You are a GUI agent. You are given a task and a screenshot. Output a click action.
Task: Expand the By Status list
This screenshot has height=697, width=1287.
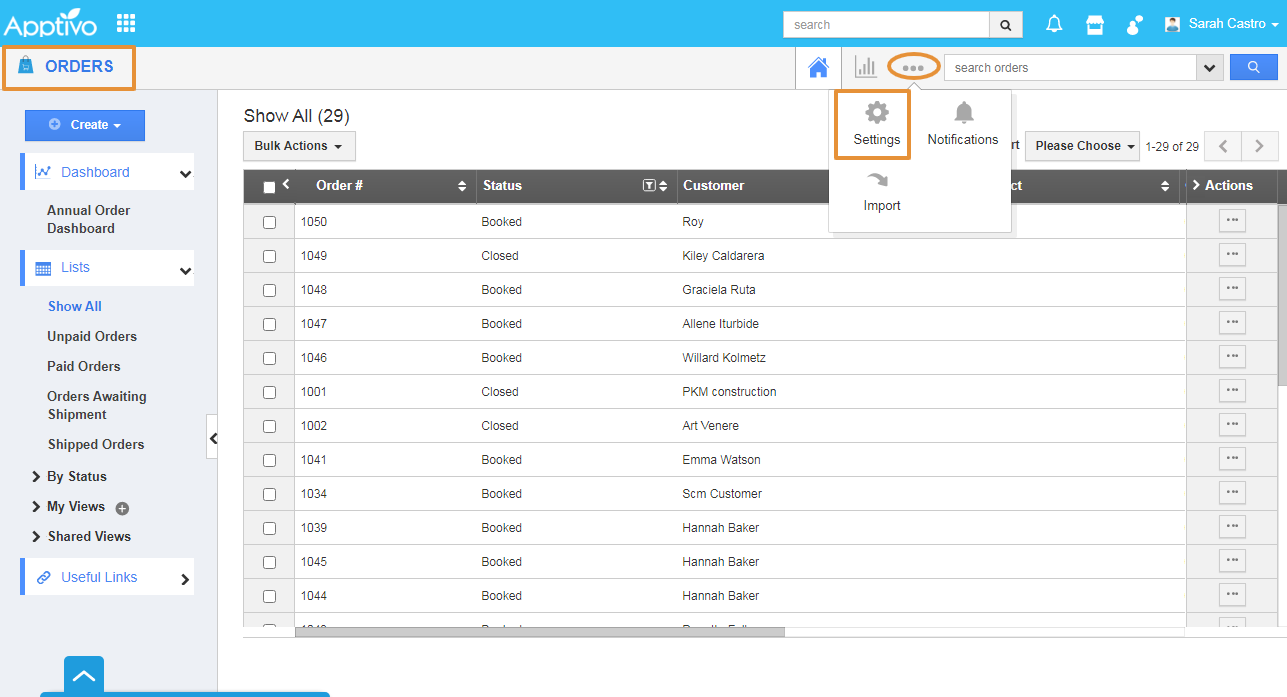click(x=76, y=477)
